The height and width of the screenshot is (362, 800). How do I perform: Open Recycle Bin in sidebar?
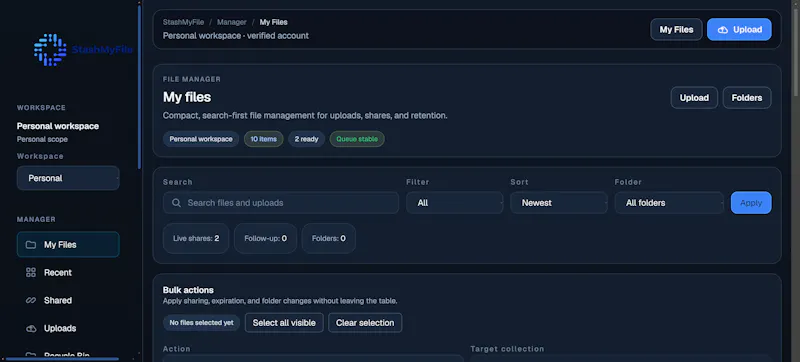pos(68,355)
